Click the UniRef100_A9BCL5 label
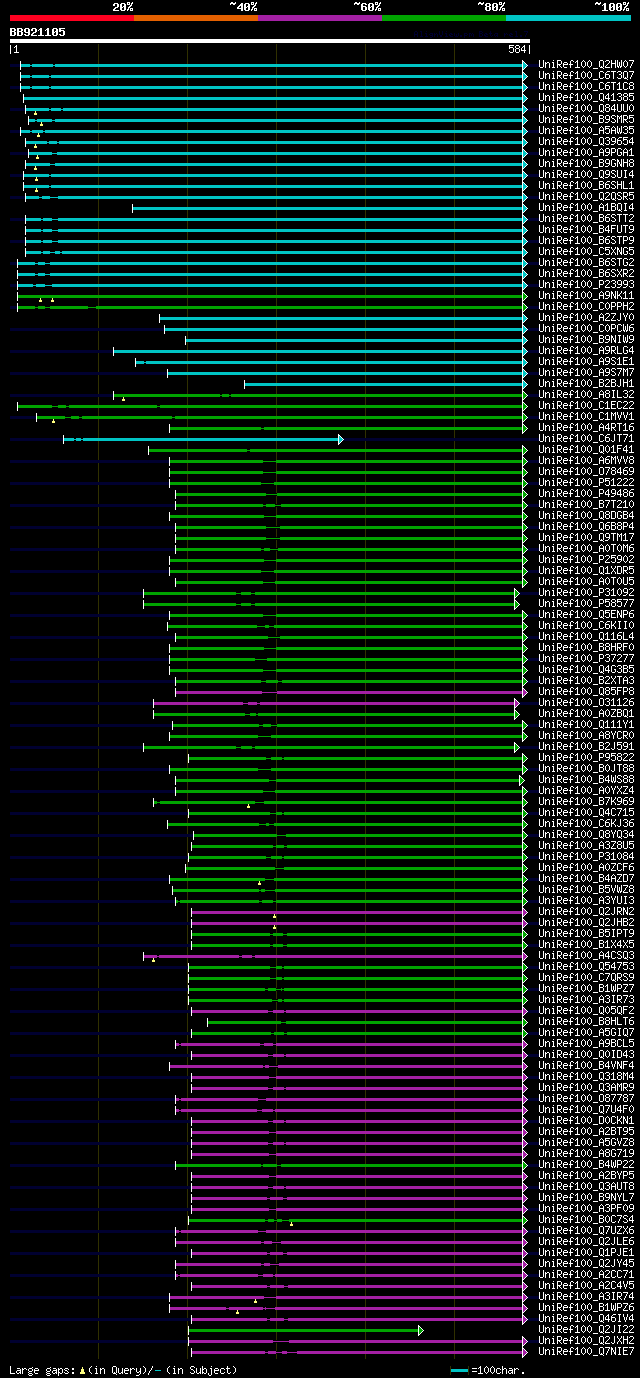640x1378 pixels. click(x=586, y=1044)
